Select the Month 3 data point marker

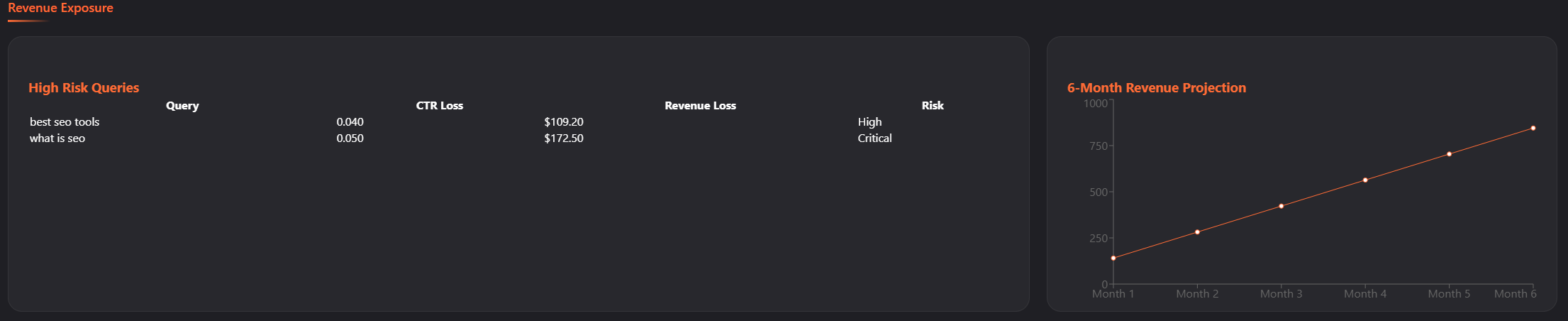coord(1281,206)
